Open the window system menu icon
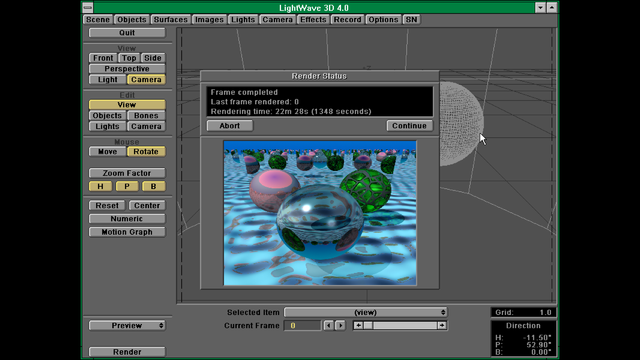 (x=88, y=8)
